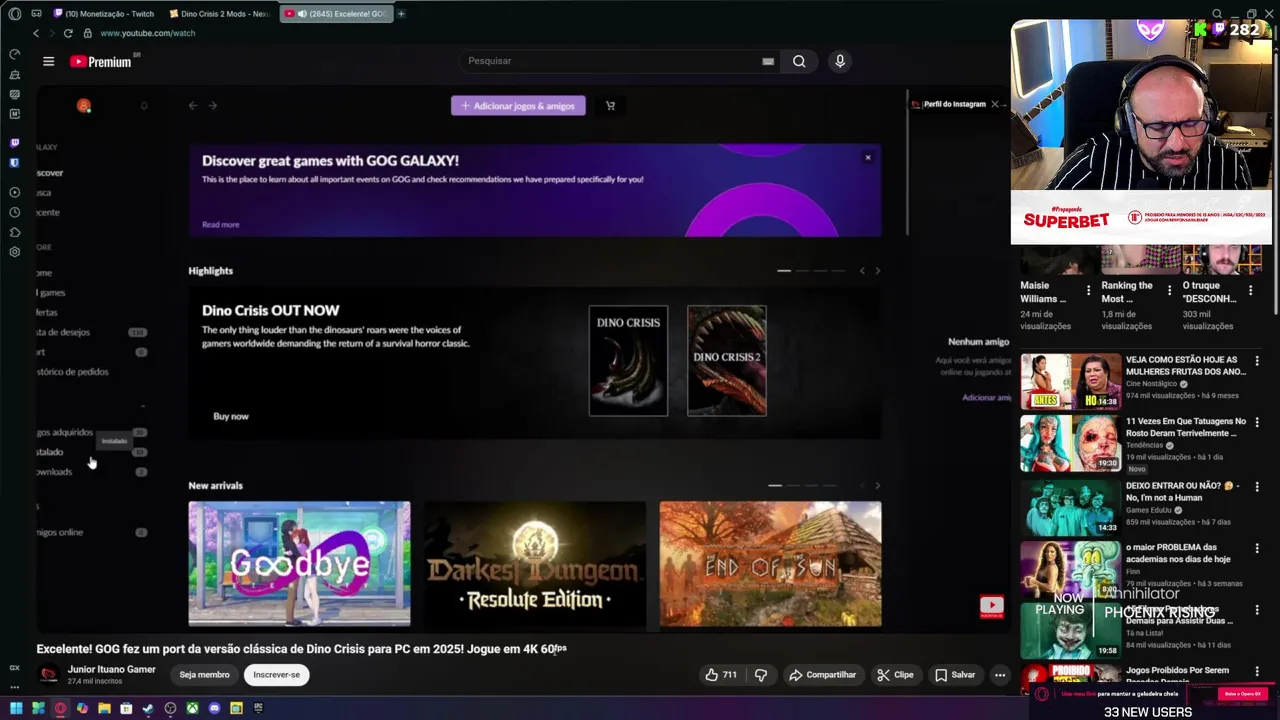
Task: Open Opera GX Control speedometer icon
Action: pos(14,54)
